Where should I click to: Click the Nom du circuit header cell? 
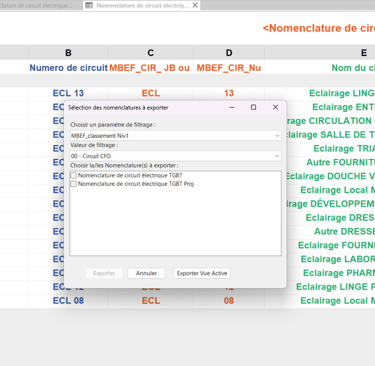point(320,68)
